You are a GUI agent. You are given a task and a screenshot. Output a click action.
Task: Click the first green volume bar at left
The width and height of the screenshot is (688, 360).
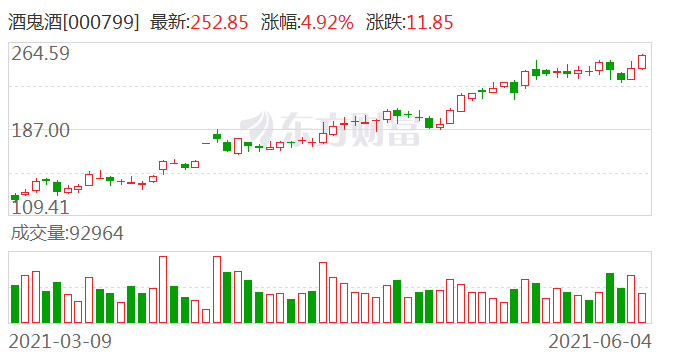click(15, 304)
